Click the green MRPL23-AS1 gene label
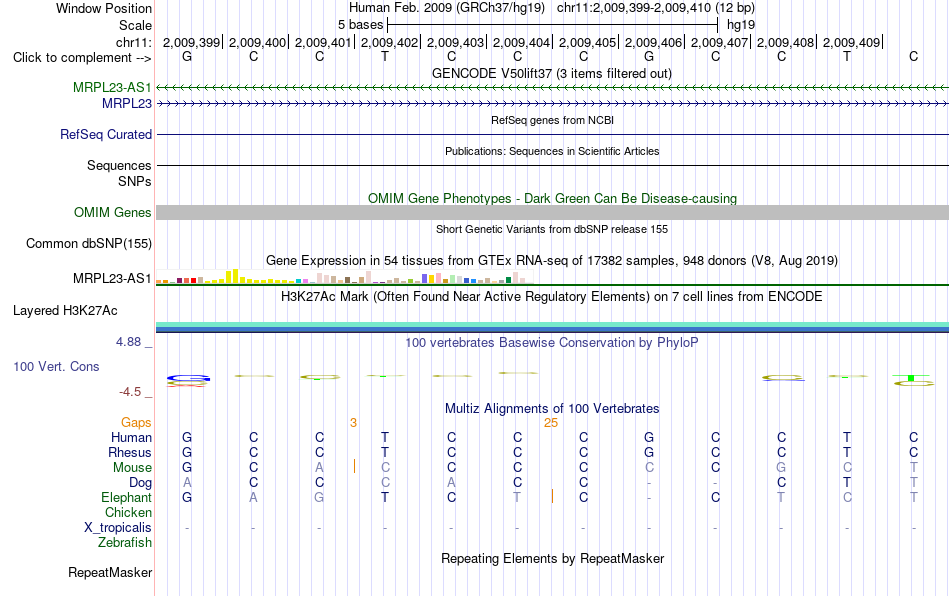 [112, 87]
